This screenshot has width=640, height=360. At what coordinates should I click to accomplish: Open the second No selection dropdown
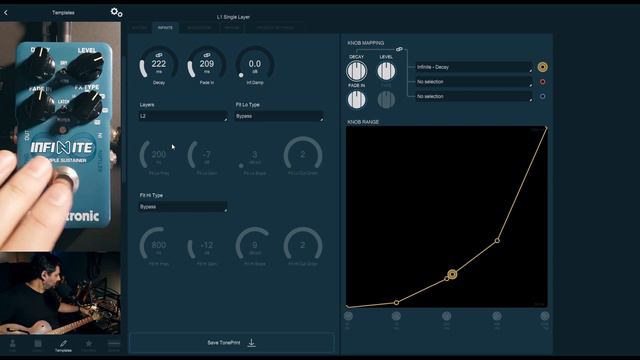474,82
